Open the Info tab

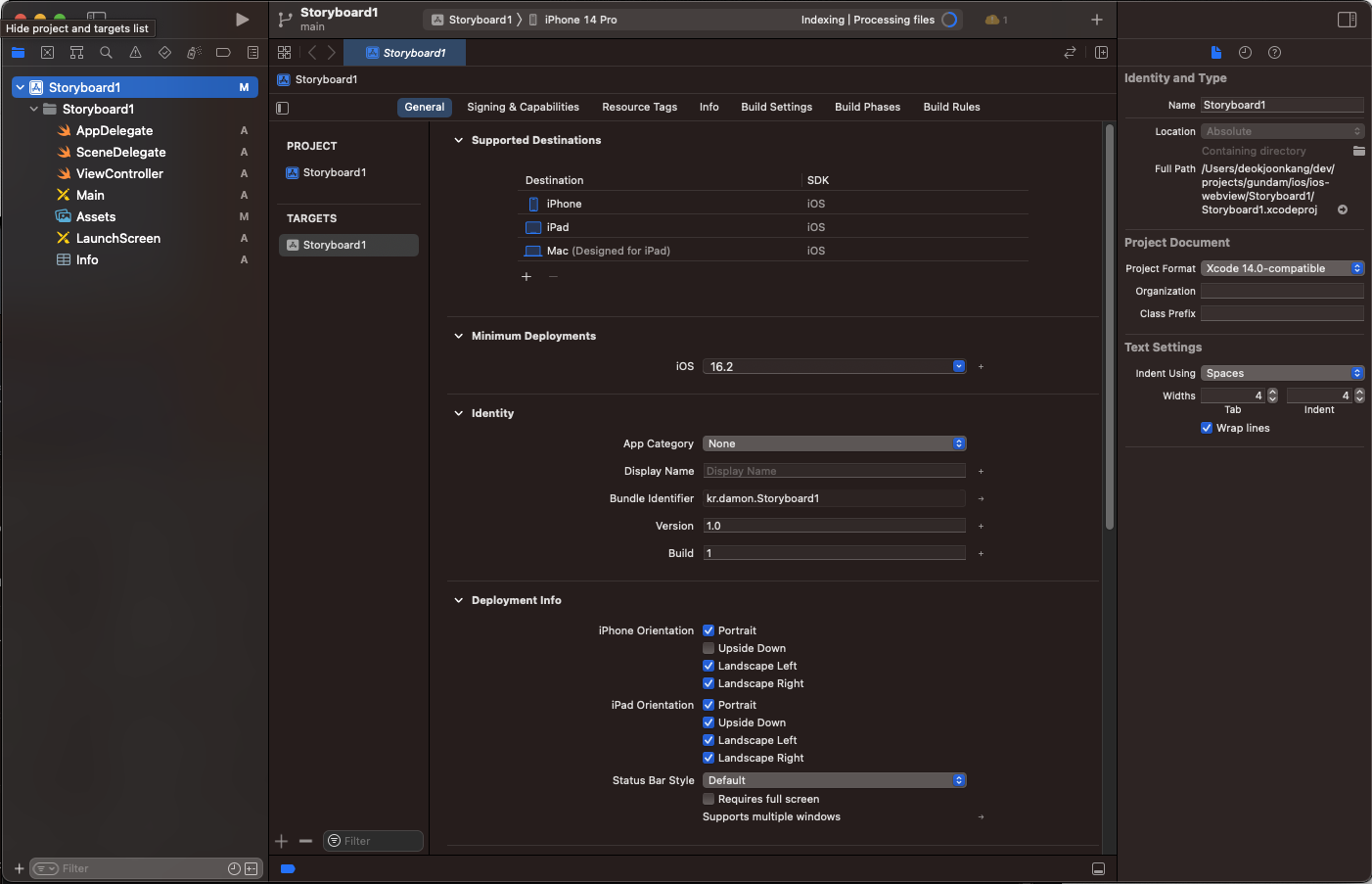[x=709, y=107]
